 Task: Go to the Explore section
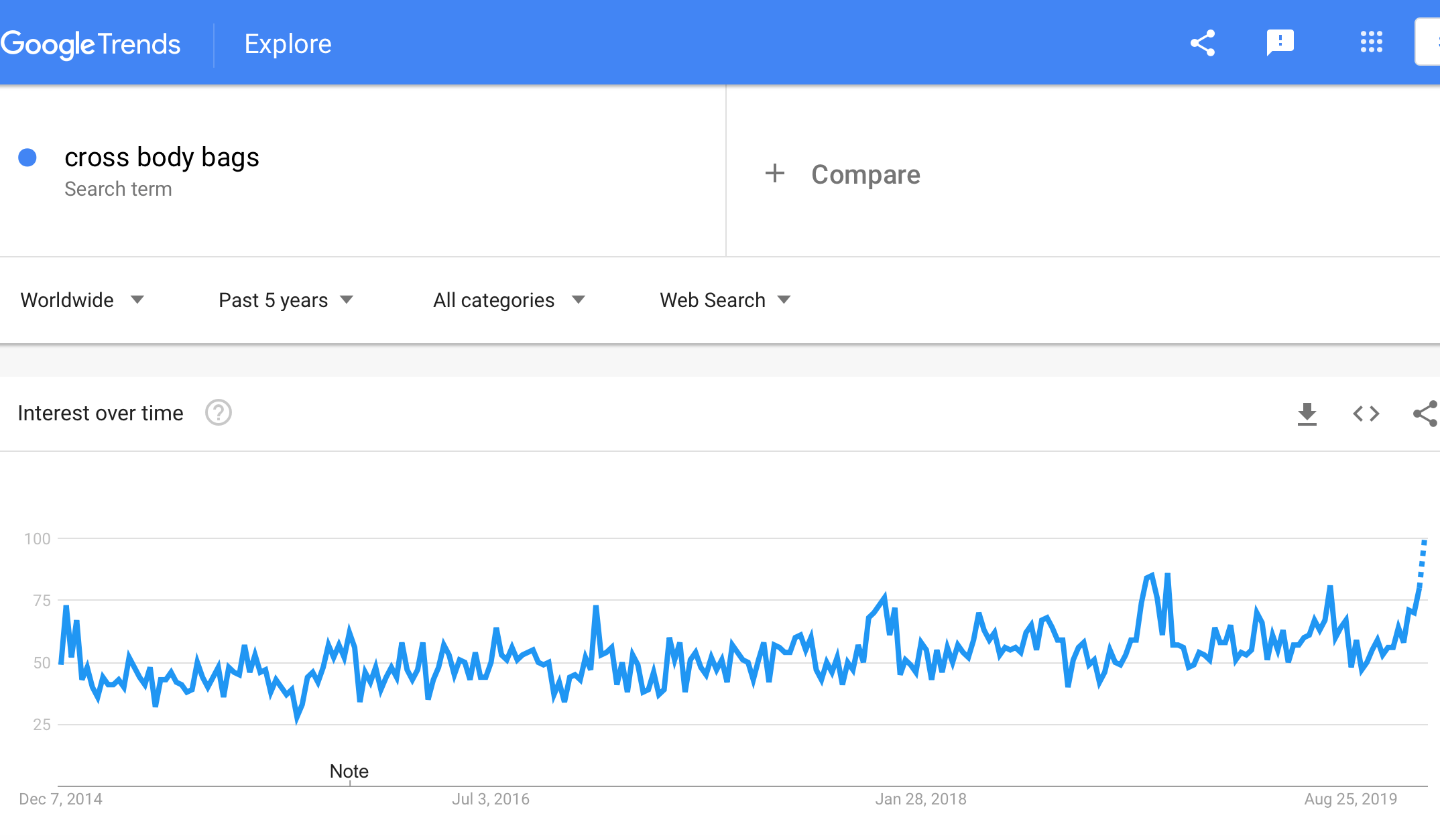pyautogui.click(x=288, y=44)
